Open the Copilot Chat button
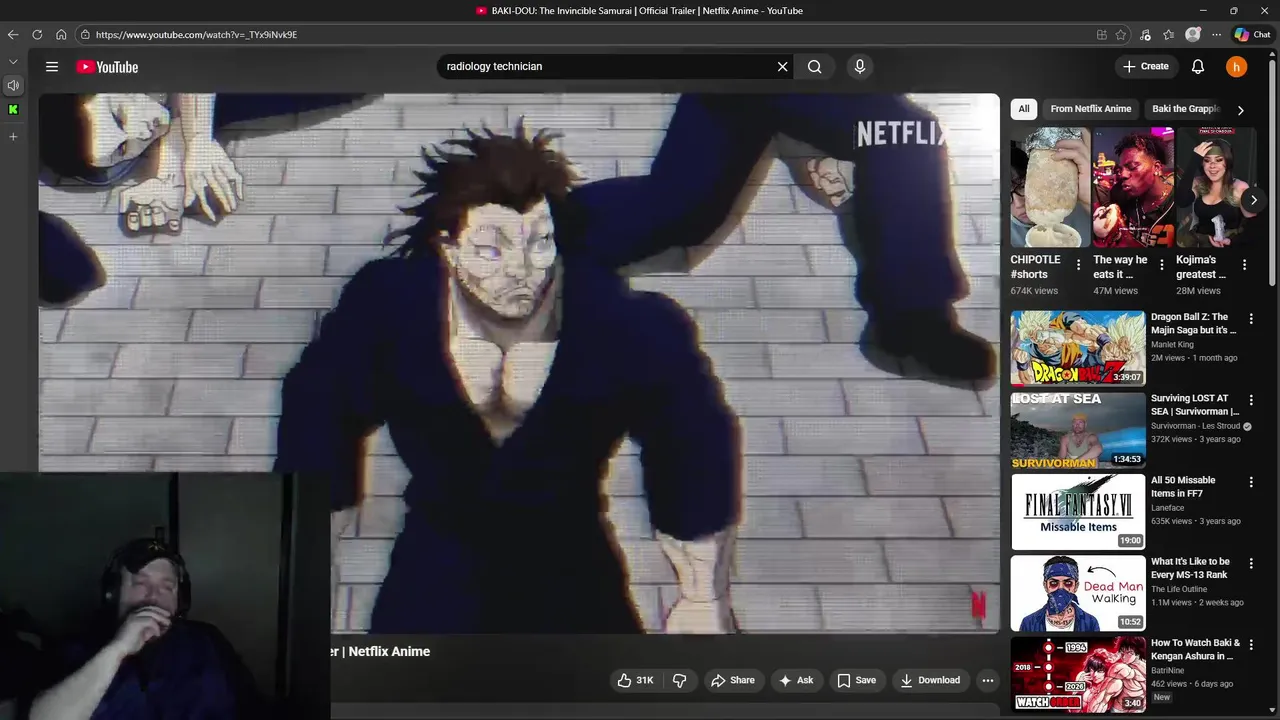The height and width of the screenshot is (720, 1280). [x=1252, y=34]
